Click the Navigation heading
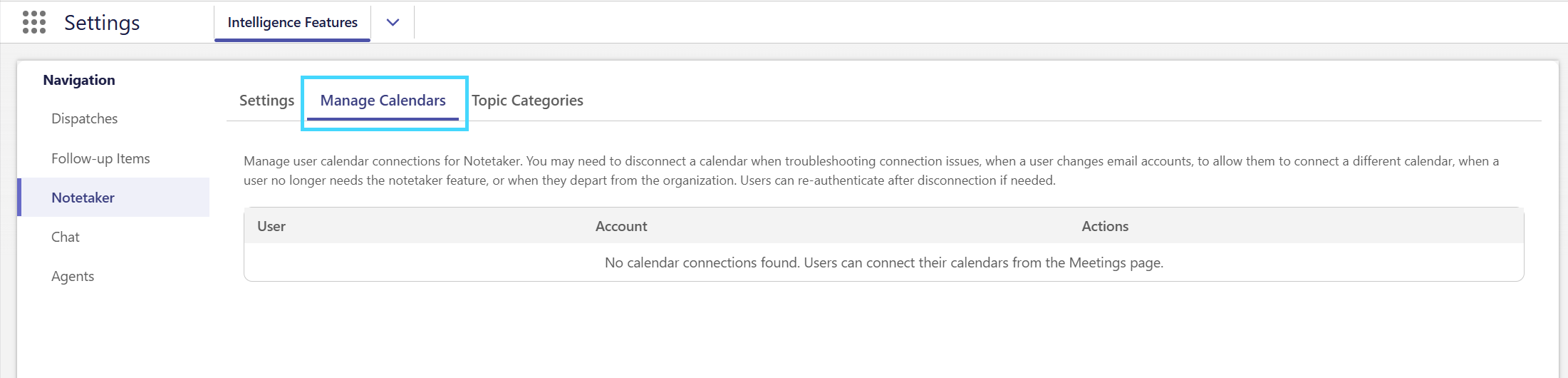 point(79,80)
